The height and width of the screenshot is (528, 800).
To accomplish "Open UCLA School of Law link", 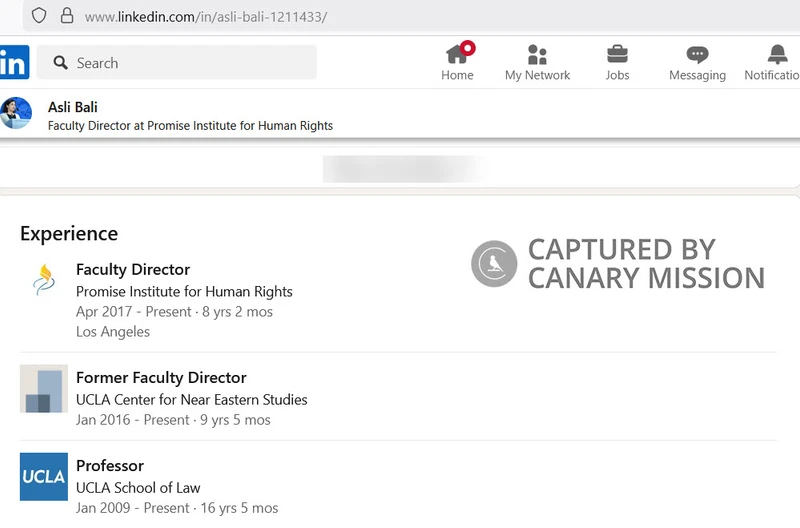I will [x=138, y=488].
